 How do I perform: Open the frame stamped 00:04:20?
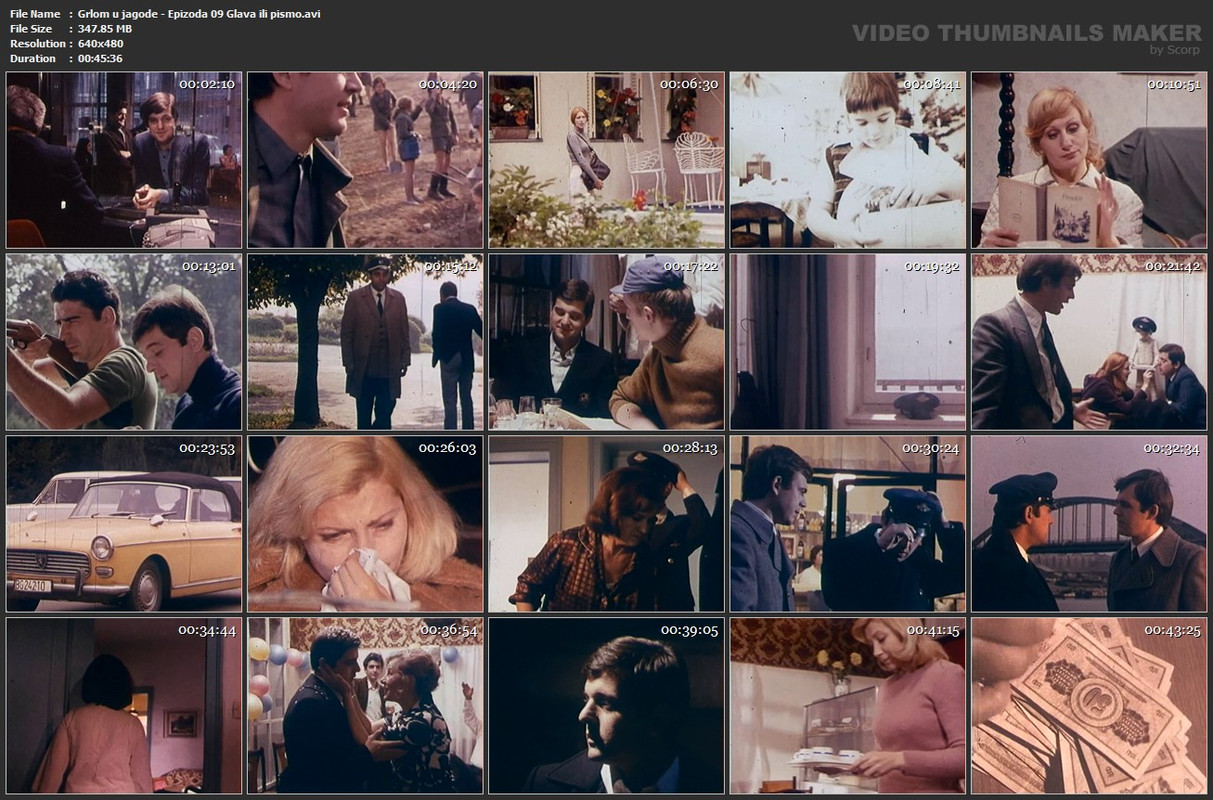tap(365, 160)
